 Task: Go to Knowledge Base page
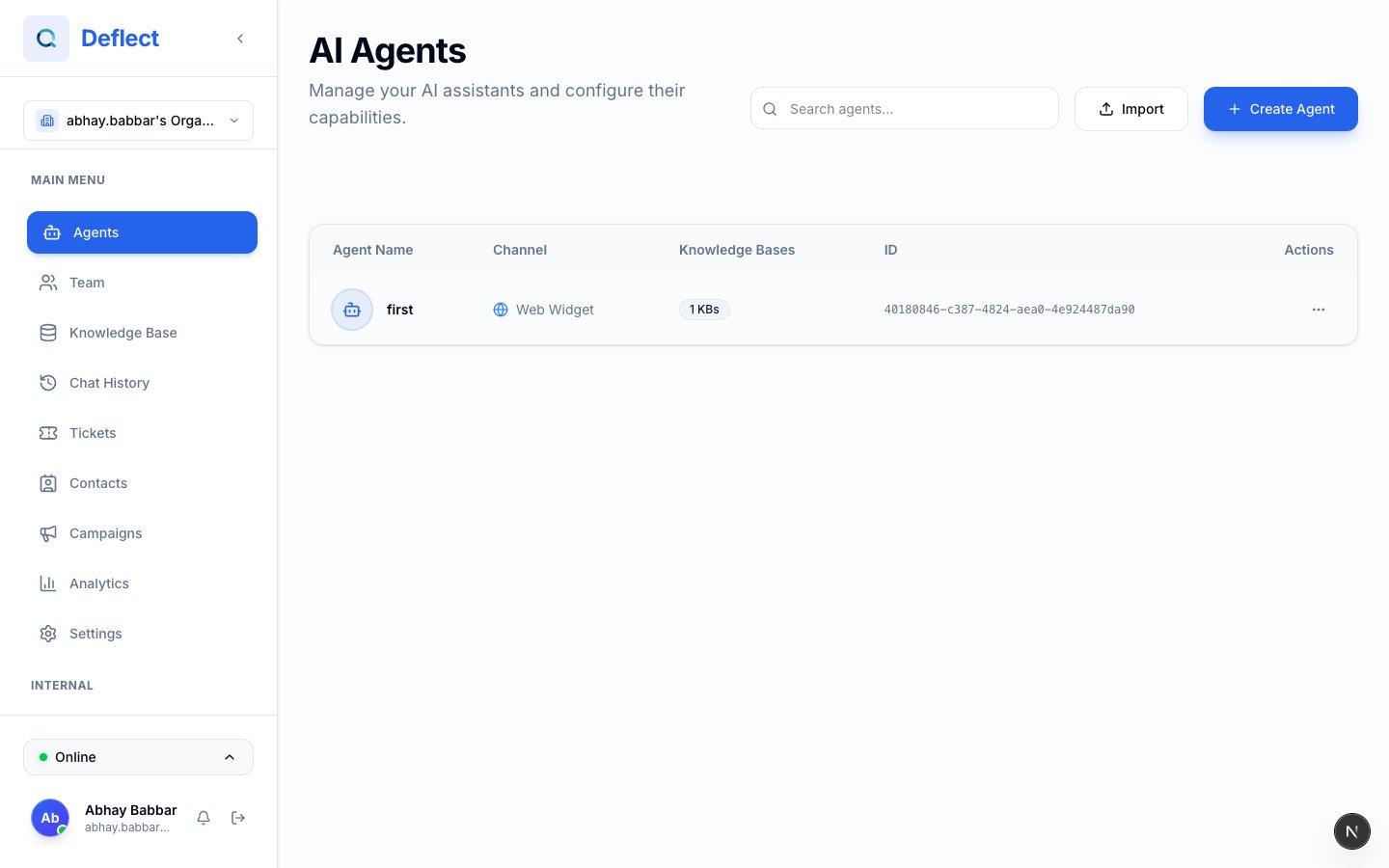(x=142, y=333)
